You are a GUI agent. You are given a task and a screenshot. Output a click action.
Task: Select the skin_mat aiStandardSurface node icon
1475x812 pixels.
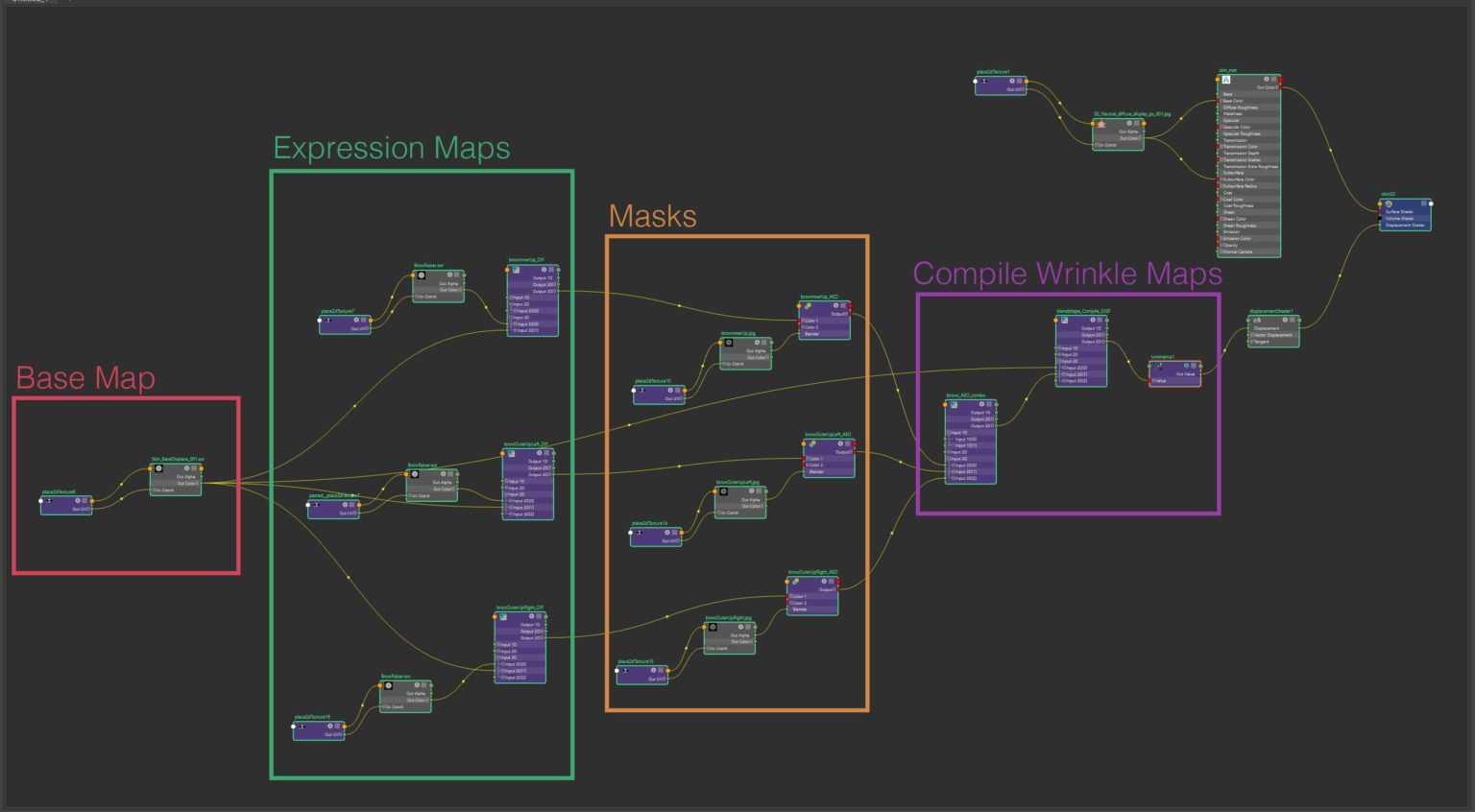[1226, 80]
